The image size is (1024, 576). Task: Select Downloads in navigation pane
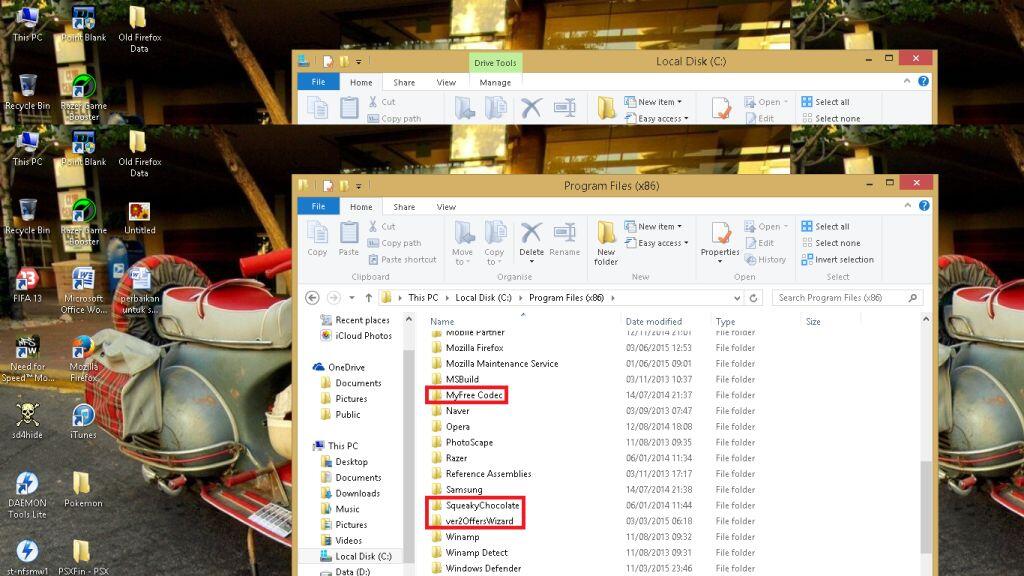(x=350, y=494)
